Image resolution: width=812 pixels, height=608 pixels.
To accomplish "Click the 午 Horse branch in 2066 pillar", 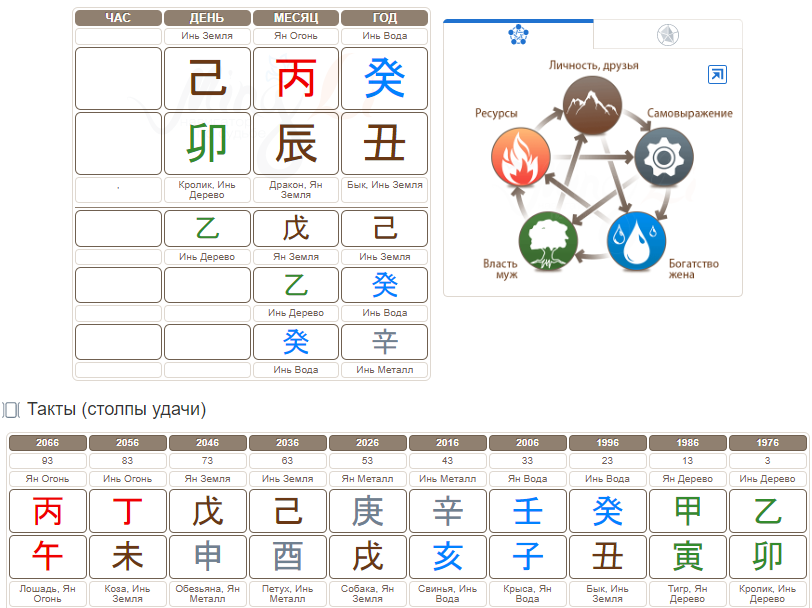I will click(x=47, y=555).
